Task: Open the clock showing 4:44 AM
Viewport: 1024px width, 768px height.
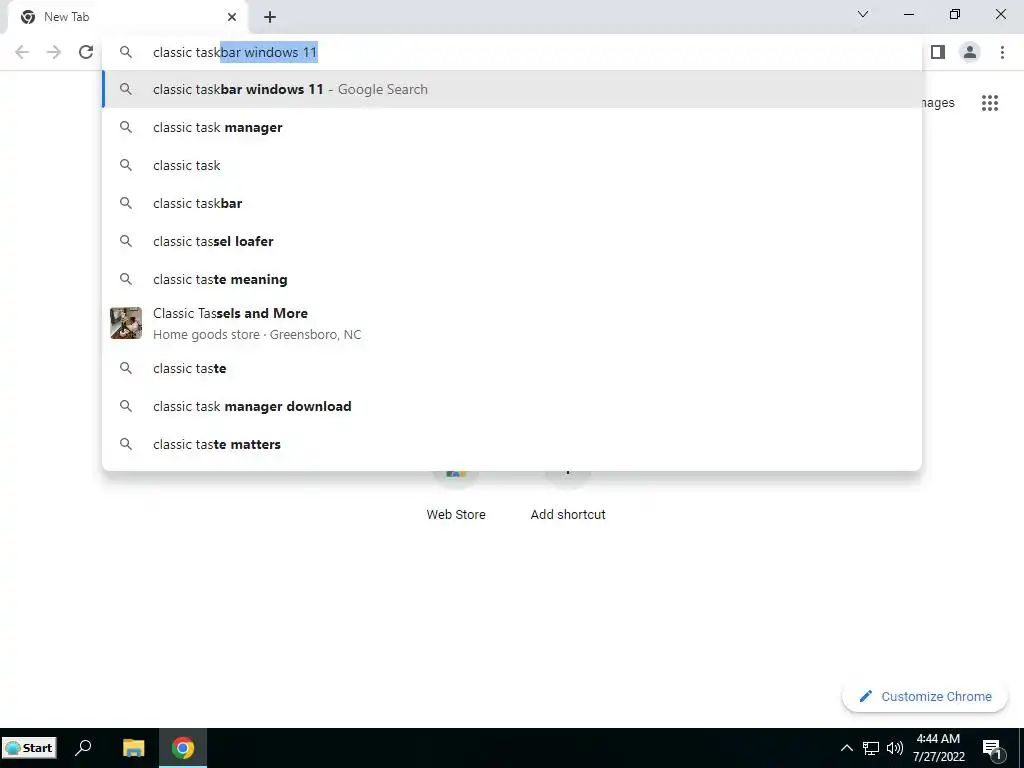Action: (x=938, y=748)
